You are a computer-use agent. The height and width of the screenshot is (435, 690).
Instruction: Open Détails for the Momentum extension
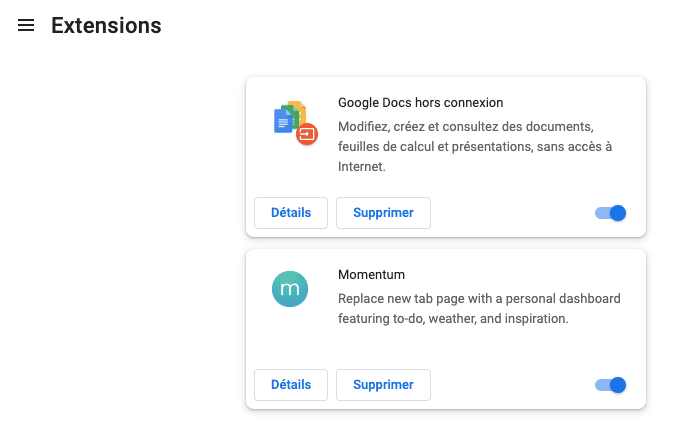coord(291,385)
